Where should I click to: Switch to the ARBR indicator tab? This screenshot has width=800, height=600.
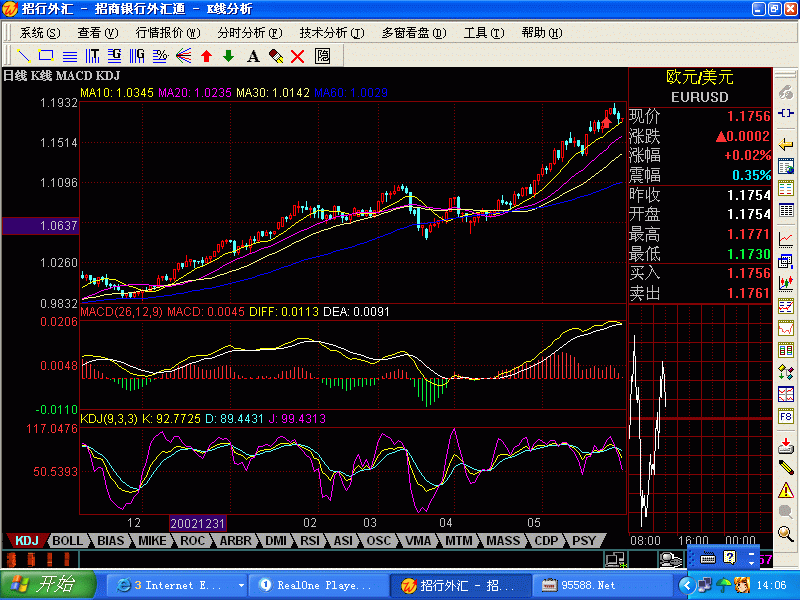(235, 541)
